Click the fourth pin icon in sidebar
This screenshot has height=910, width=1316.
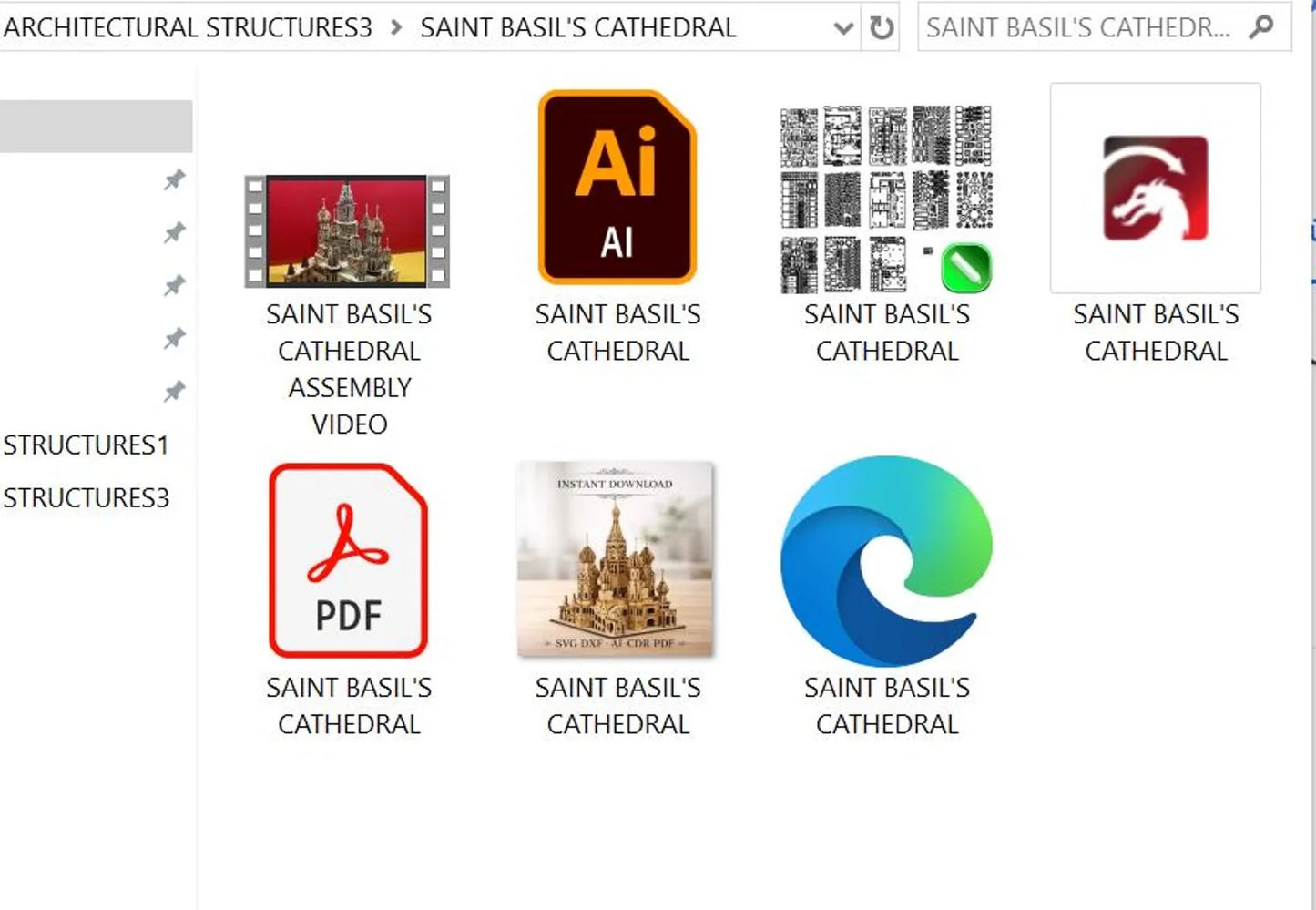[174, 338]
